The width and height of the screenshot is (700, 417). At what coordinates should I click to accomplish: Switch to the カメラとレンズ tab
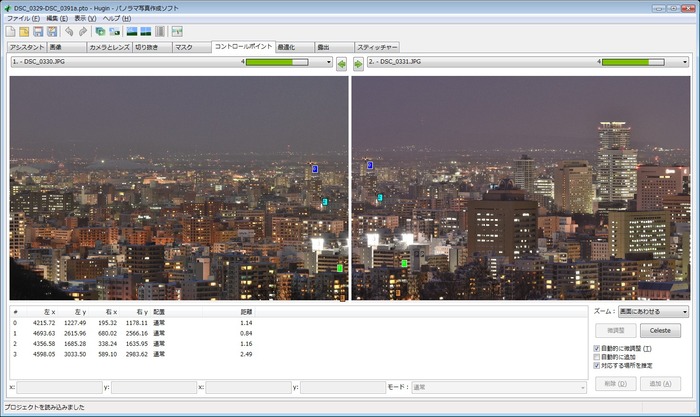tap(109, 47)
